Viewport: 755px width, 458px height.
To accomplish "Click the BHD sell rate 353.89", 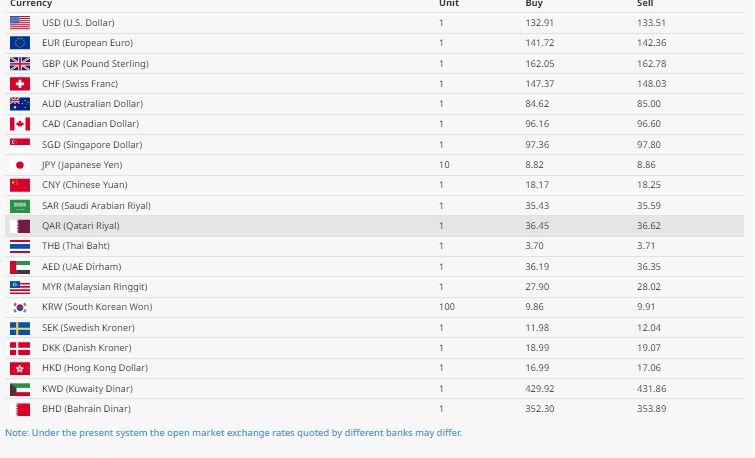I will point(651,409).
